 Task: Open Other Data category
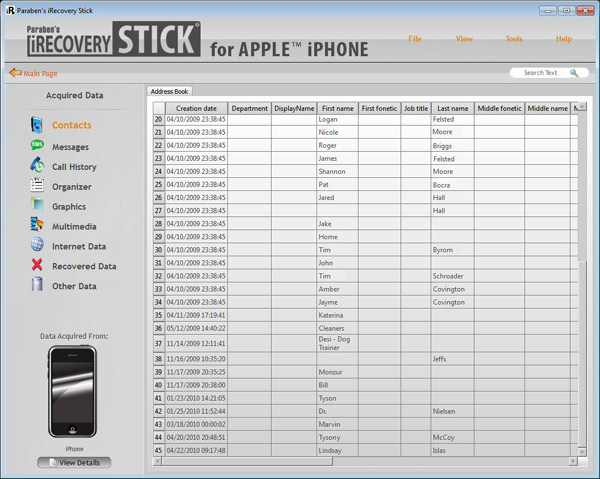pyautogui.click(x=74, y=286)
